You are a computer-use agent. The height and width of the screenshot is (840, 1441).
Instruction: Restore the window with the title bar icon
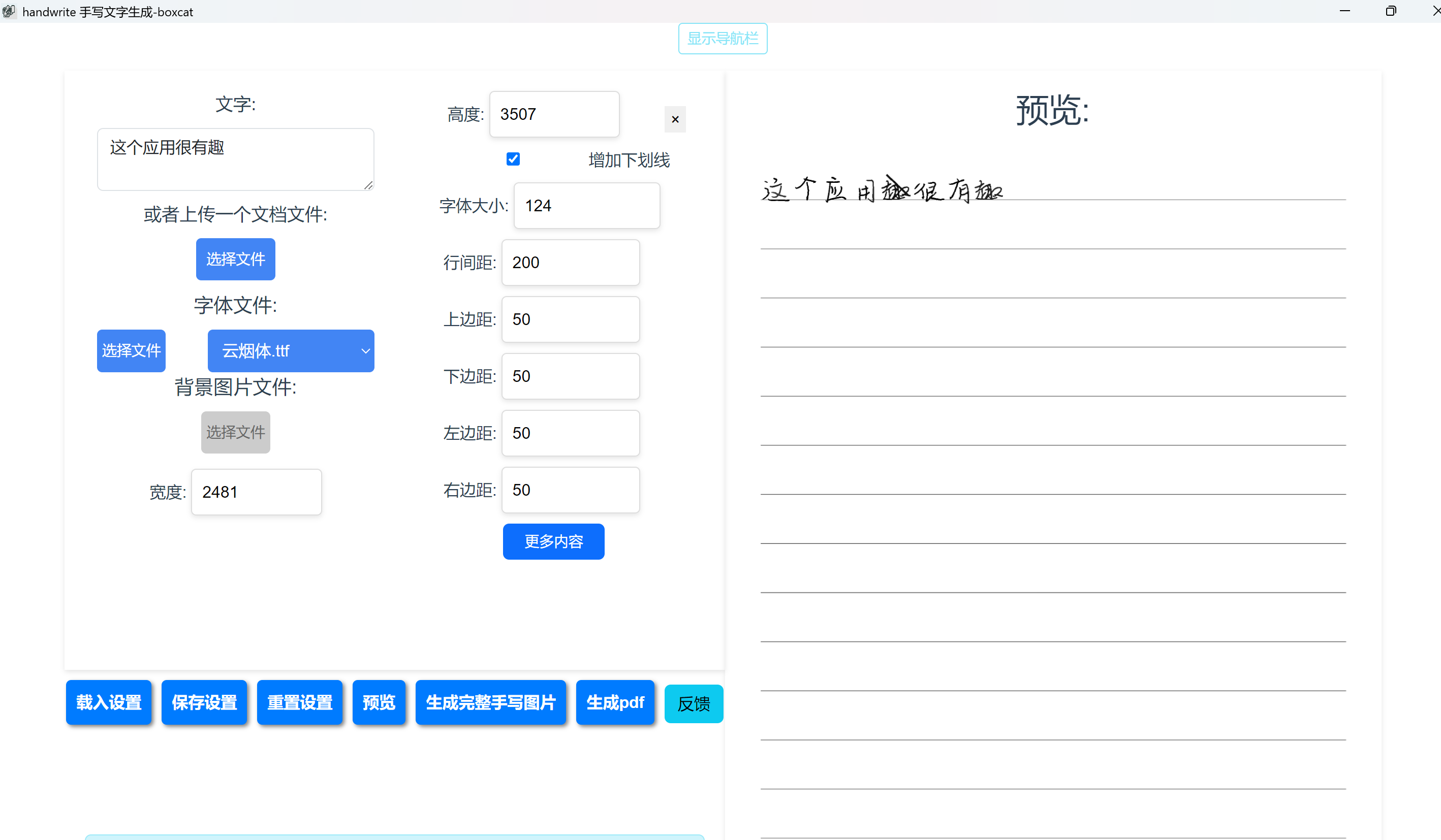click(x=1391, y=11)
